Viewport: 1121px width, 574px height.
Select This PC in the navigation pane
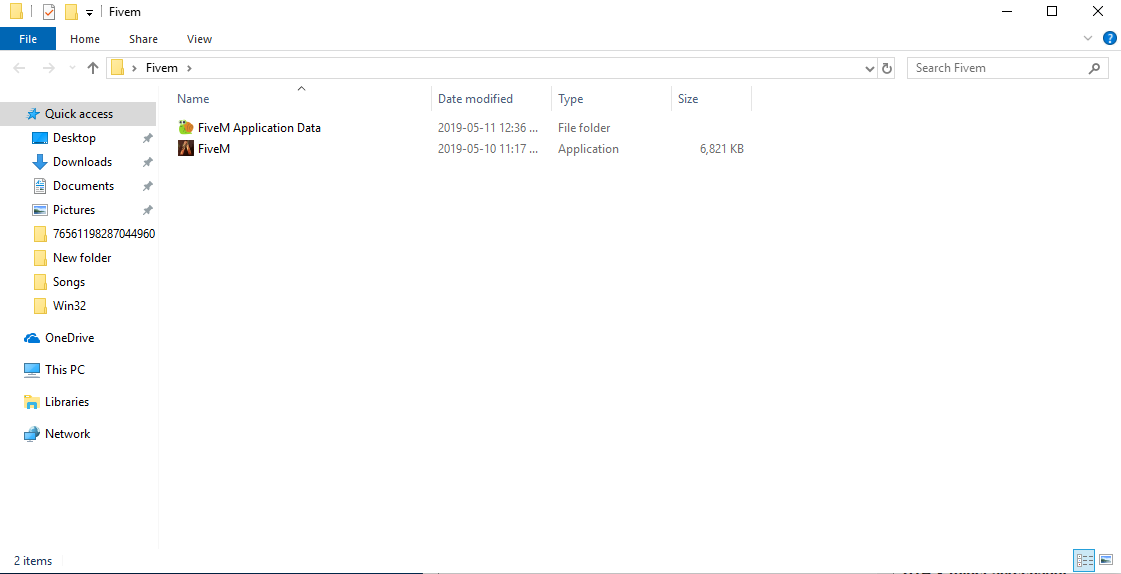point(64,370)
